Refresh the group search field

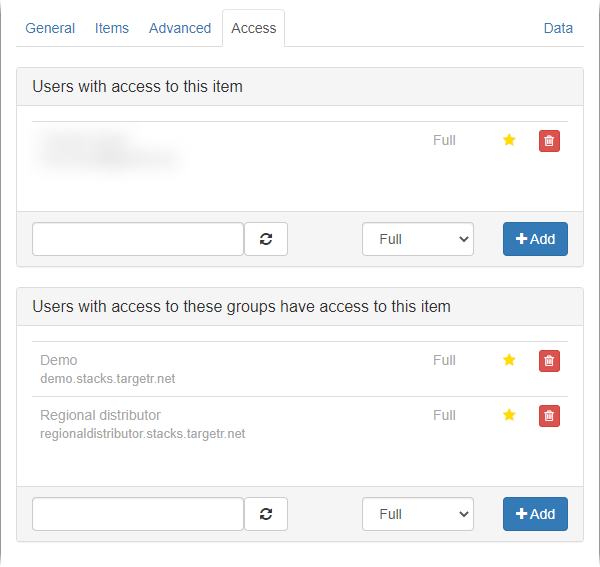[x=266, y=514]
